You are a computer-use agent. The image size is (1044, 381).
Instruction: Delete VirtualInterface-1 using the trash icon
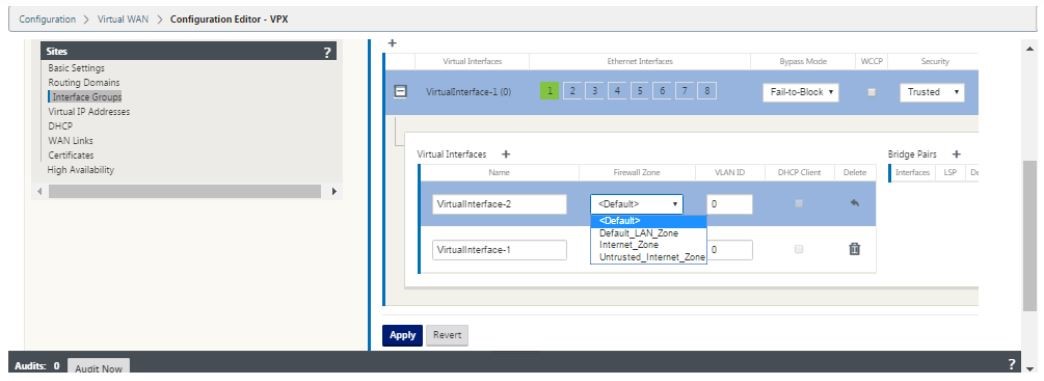tap(854, 249)
